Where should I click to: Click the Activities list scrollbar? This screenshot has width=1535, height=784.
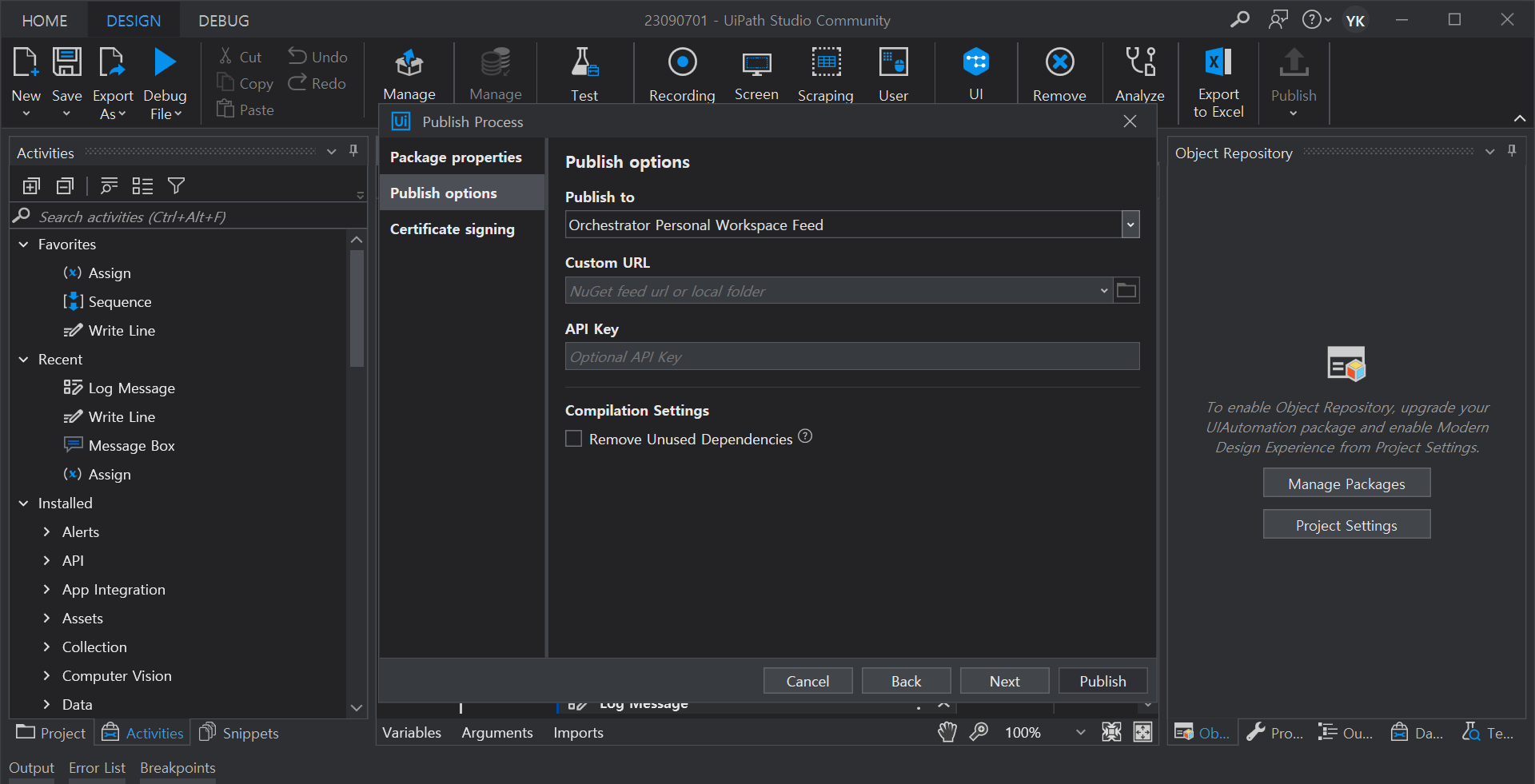357,308
